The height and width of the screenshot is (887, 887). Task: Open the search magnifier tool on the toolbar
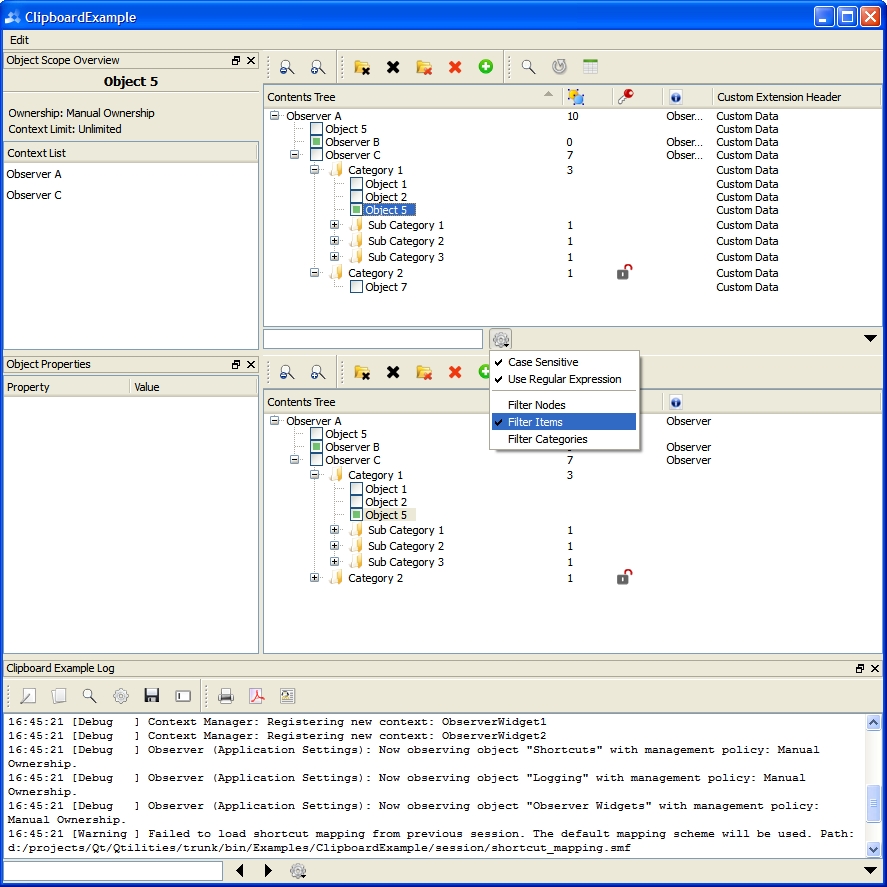click(x=527, y=66)
